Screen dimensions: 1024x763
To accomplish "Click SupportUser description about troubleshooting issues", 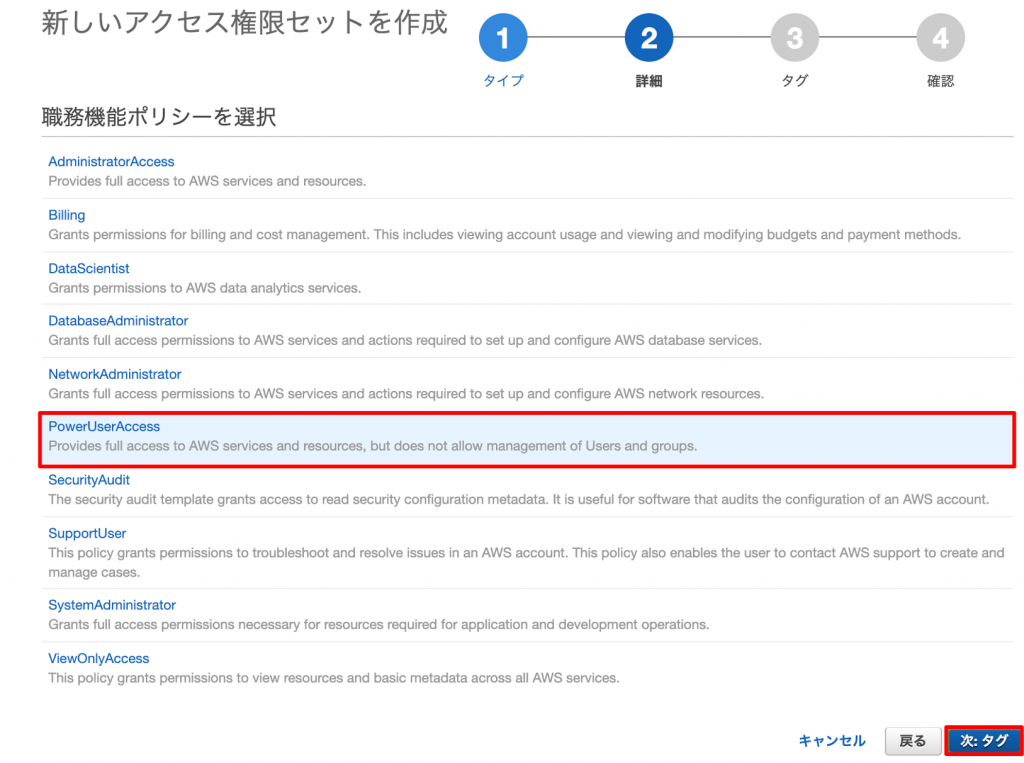I will tap(526, 562).
